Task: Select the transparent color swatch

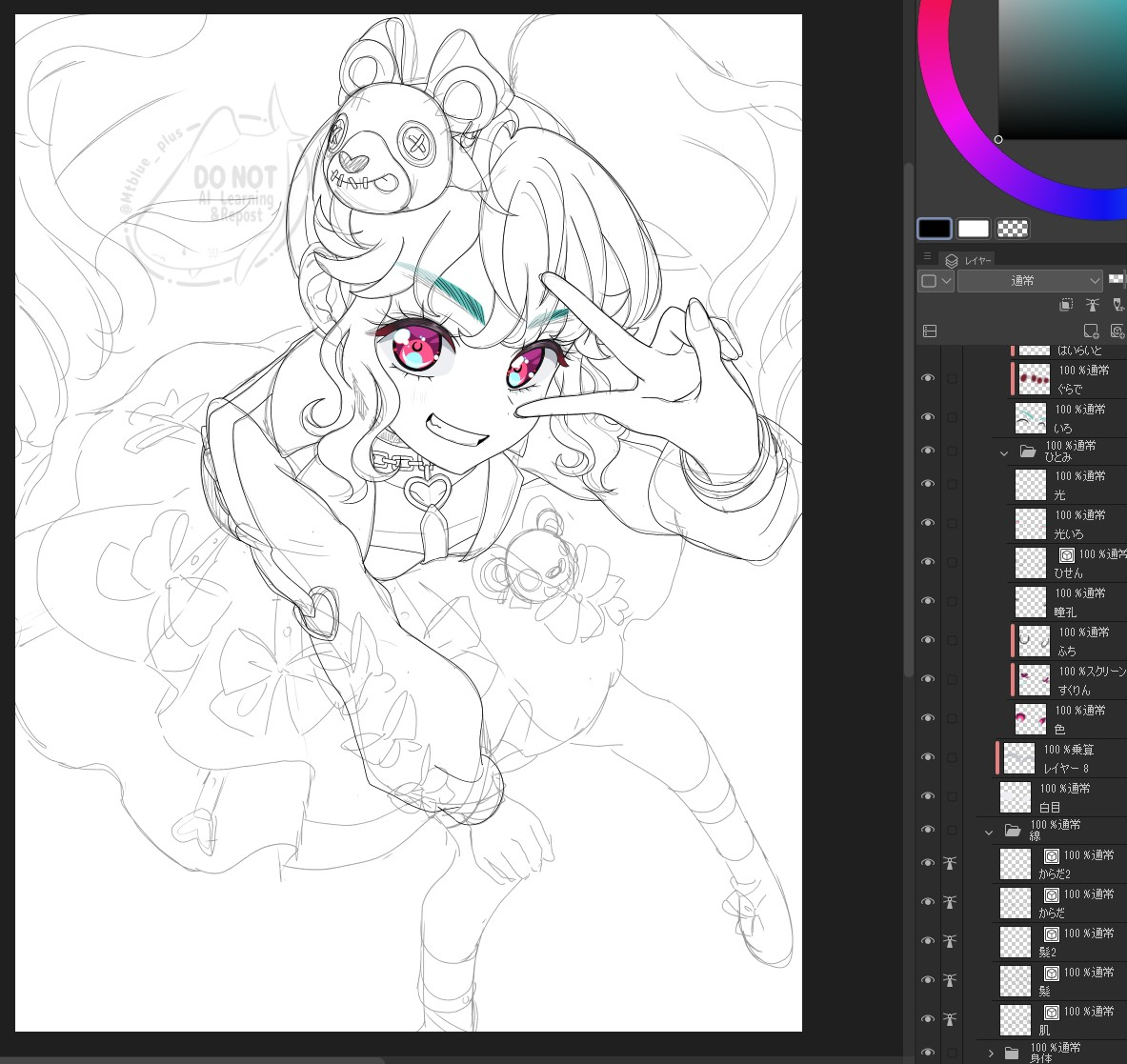Action: tap(1013, 229)
